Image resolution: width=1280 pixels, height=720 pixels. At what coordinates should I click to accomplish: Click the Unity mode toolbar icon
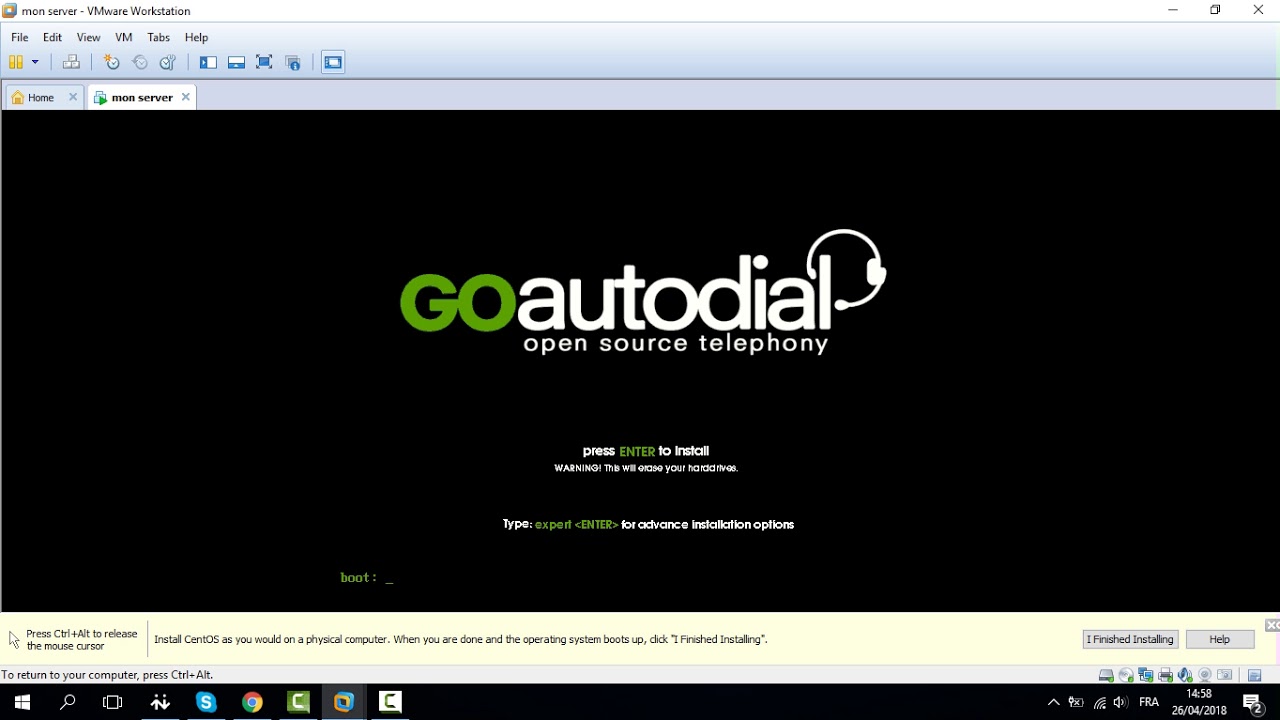tap(293, 62)
